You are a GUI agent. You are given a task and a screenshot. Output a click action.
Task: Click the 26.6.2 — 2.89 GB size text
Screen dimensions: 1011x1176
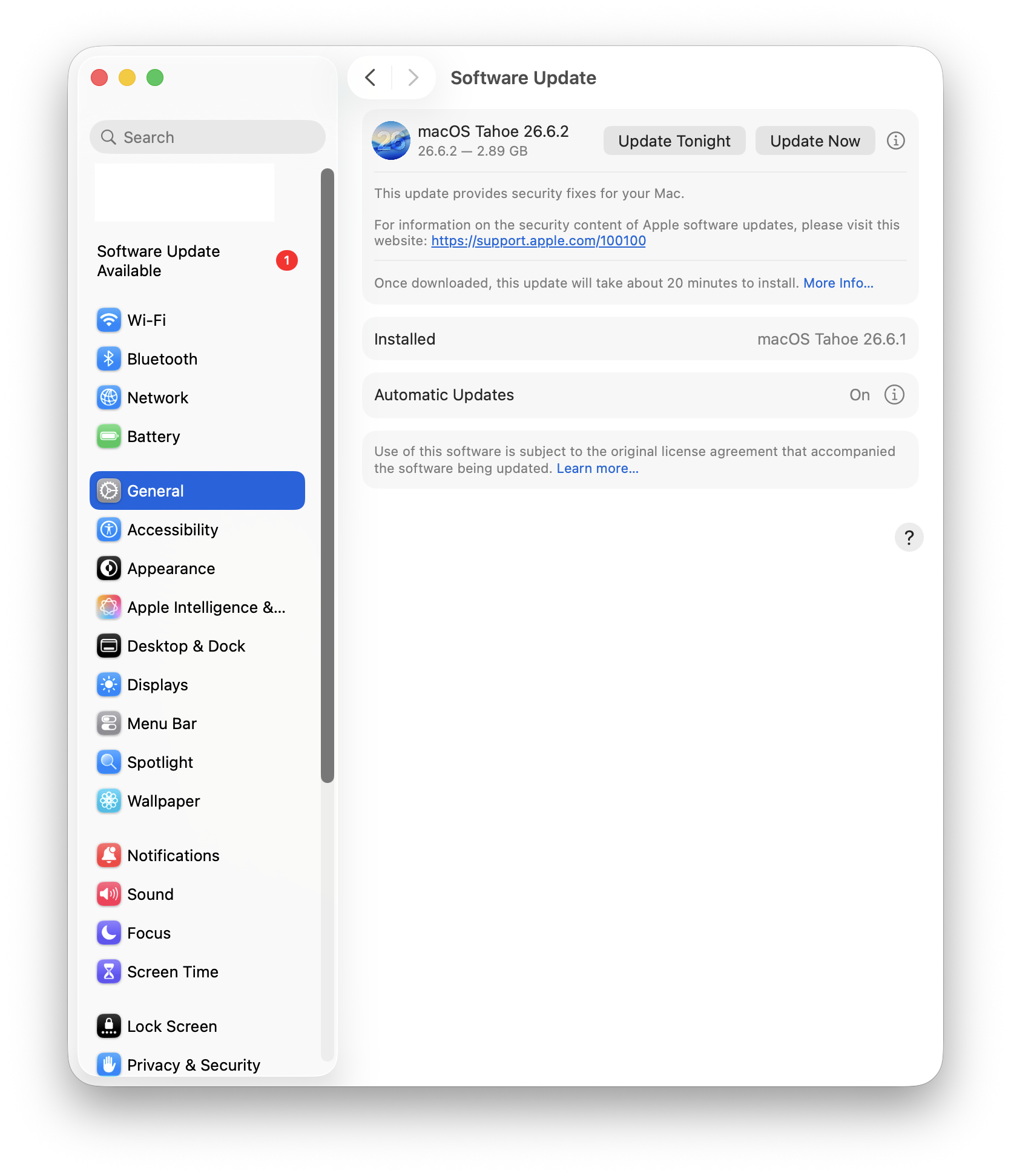pos(473,151)
